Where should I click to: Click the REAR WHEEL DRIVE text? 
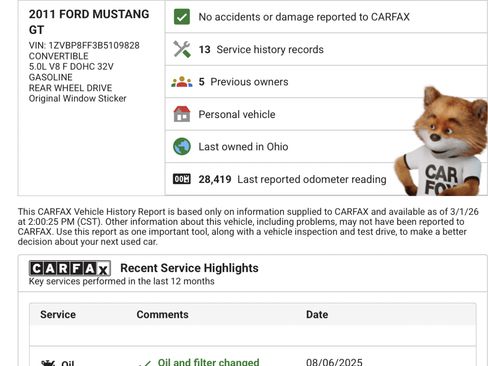tap(70, 88)
